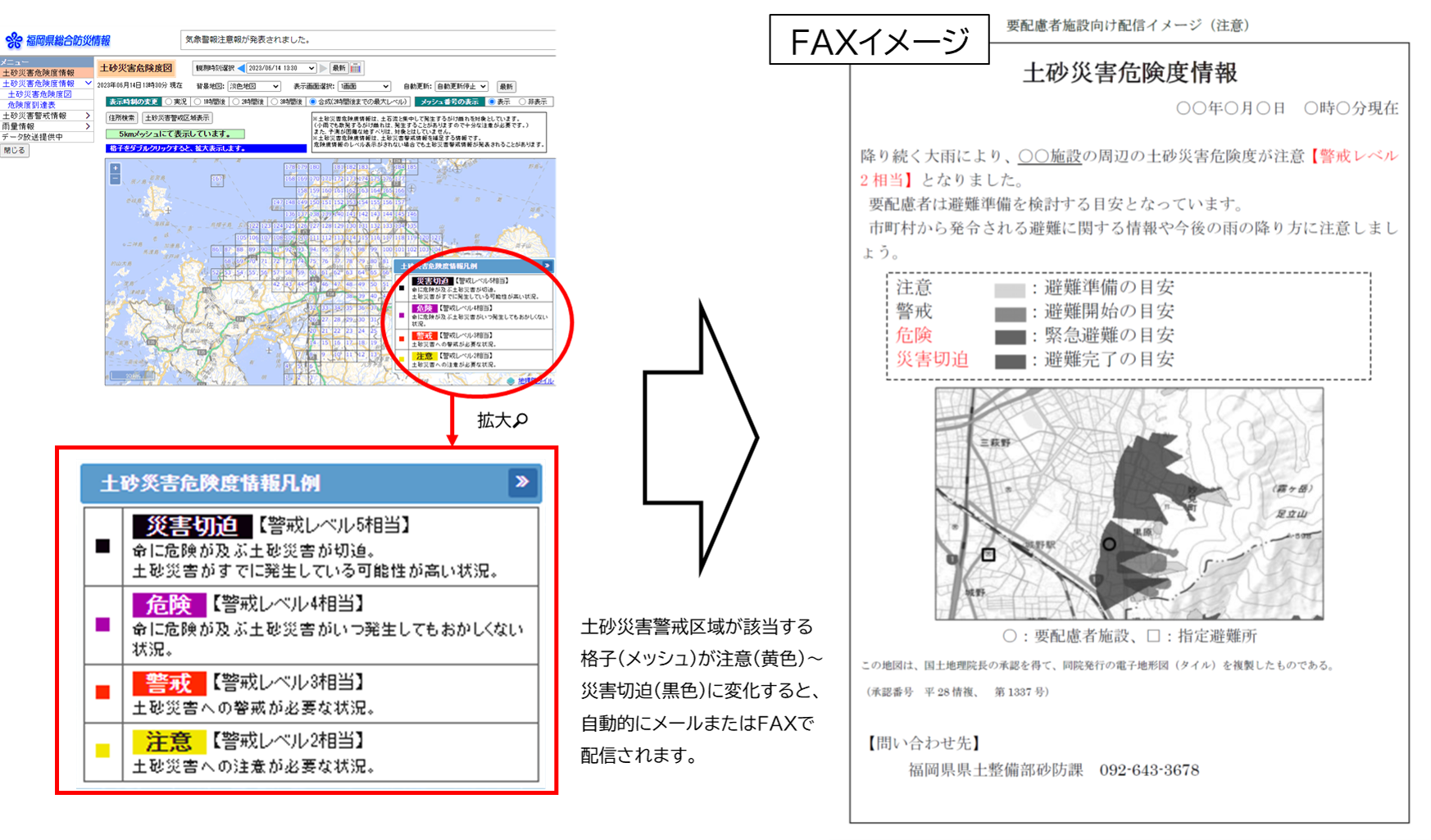The height and width of the screenshot is (840, 1431).
Task: Select 危険度到達表 in the sidebar menu
Action: (33, 105)
